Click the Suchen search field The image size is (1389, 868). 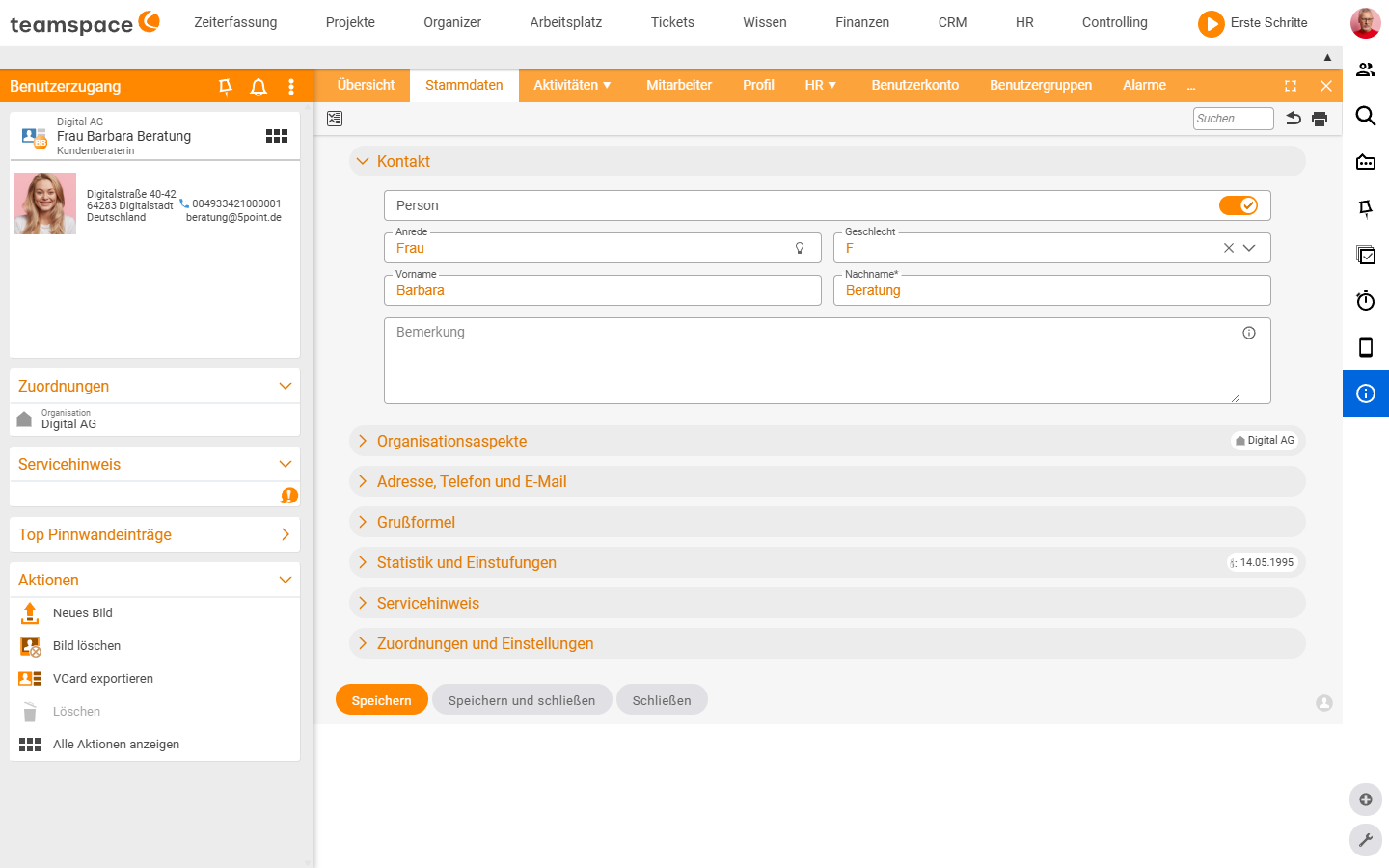pyautogui.click(x=1233, y=119)
